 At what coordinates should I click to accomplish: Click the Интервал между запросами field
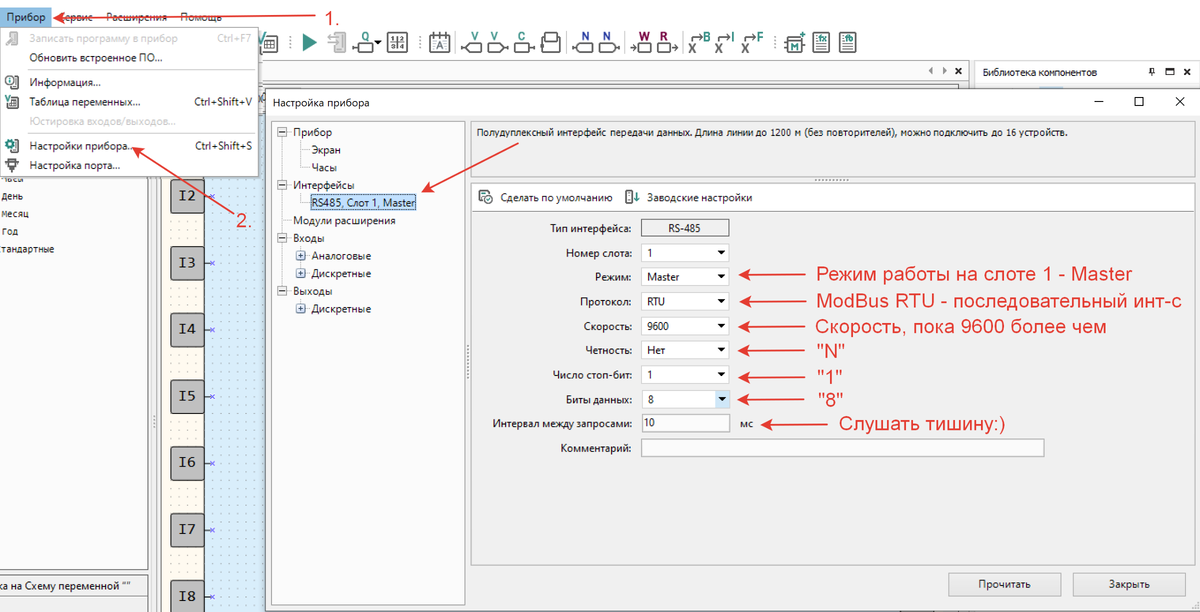686,423
